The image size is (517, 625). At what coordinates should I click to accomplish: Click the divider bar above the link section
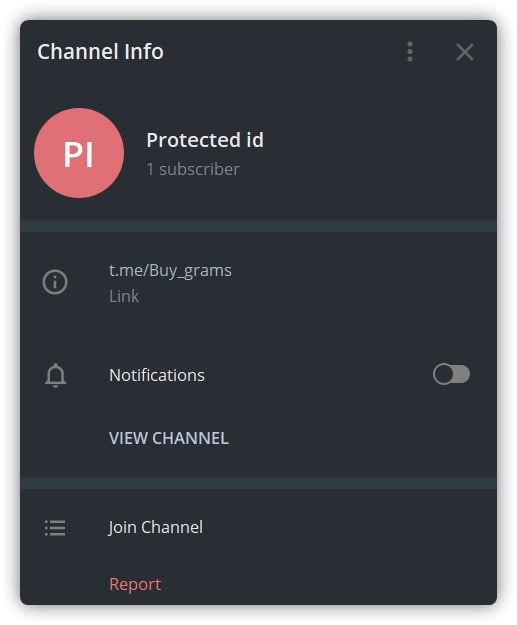pyautogui.click(x=258, y=226)
